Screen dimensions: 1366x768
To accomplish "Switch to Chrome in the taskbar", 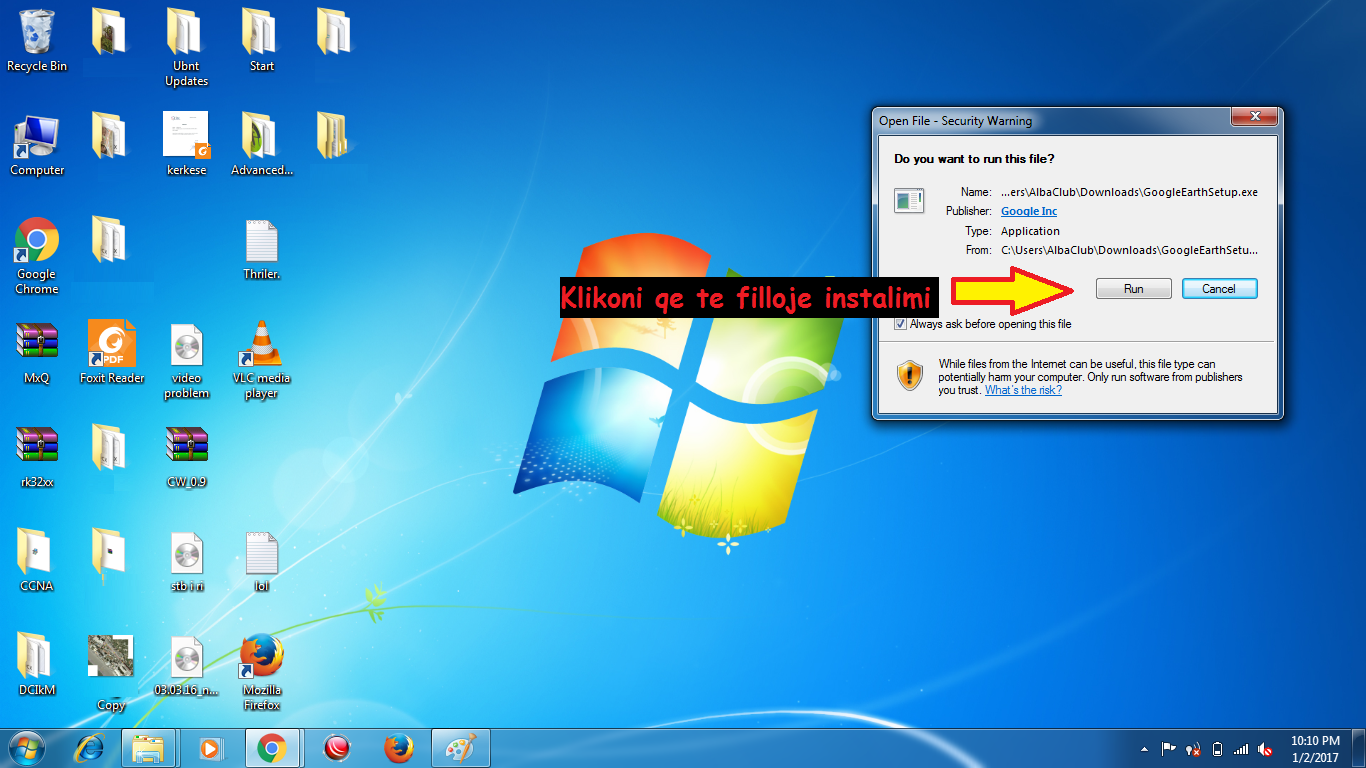I will point(272,748).
